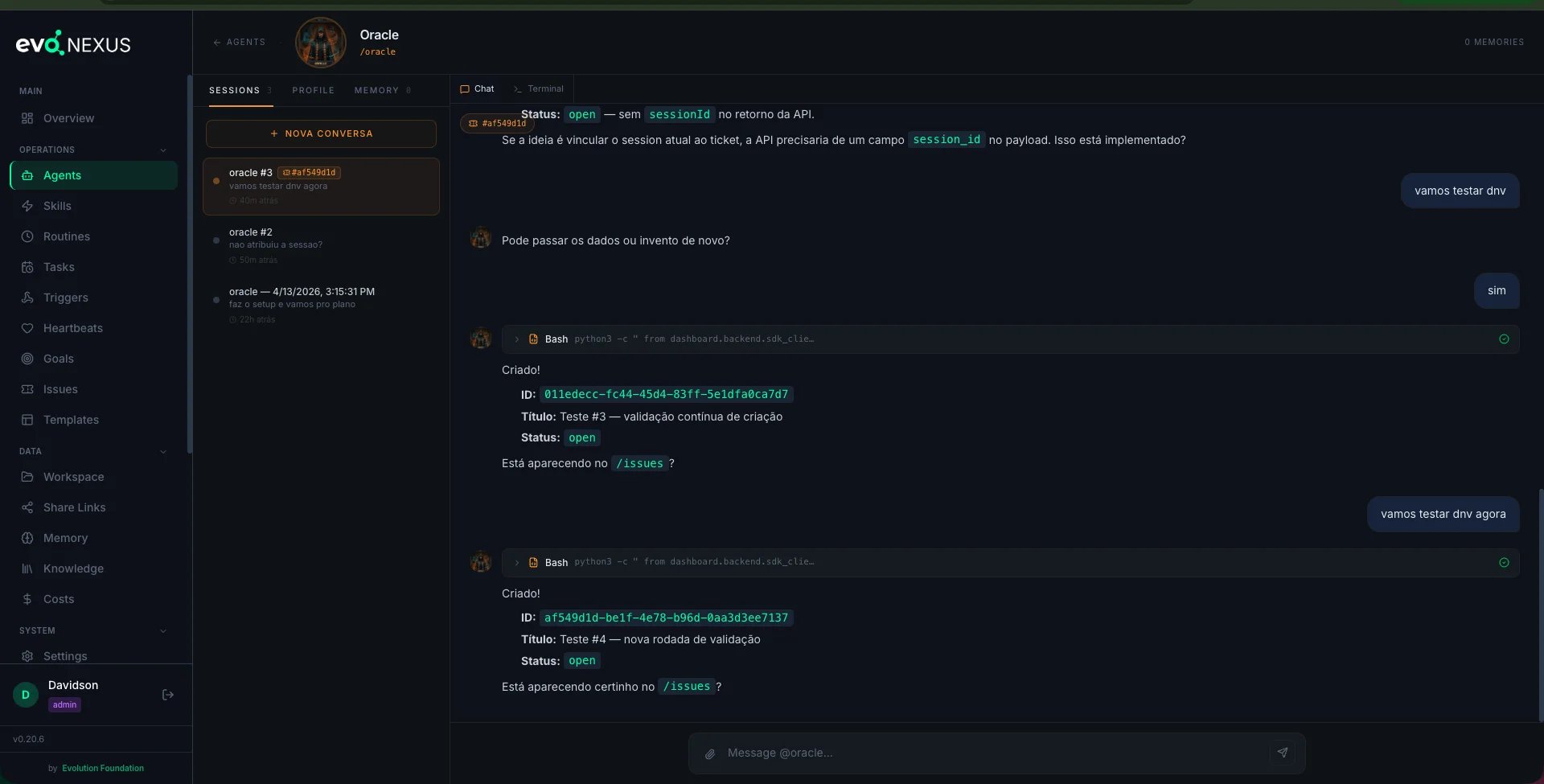Image resolution: width=1544 pixels, height=784 pixels.
Task: Click the 'vamos testar dnv agora' message bubble
Action: click(1443, 515)
